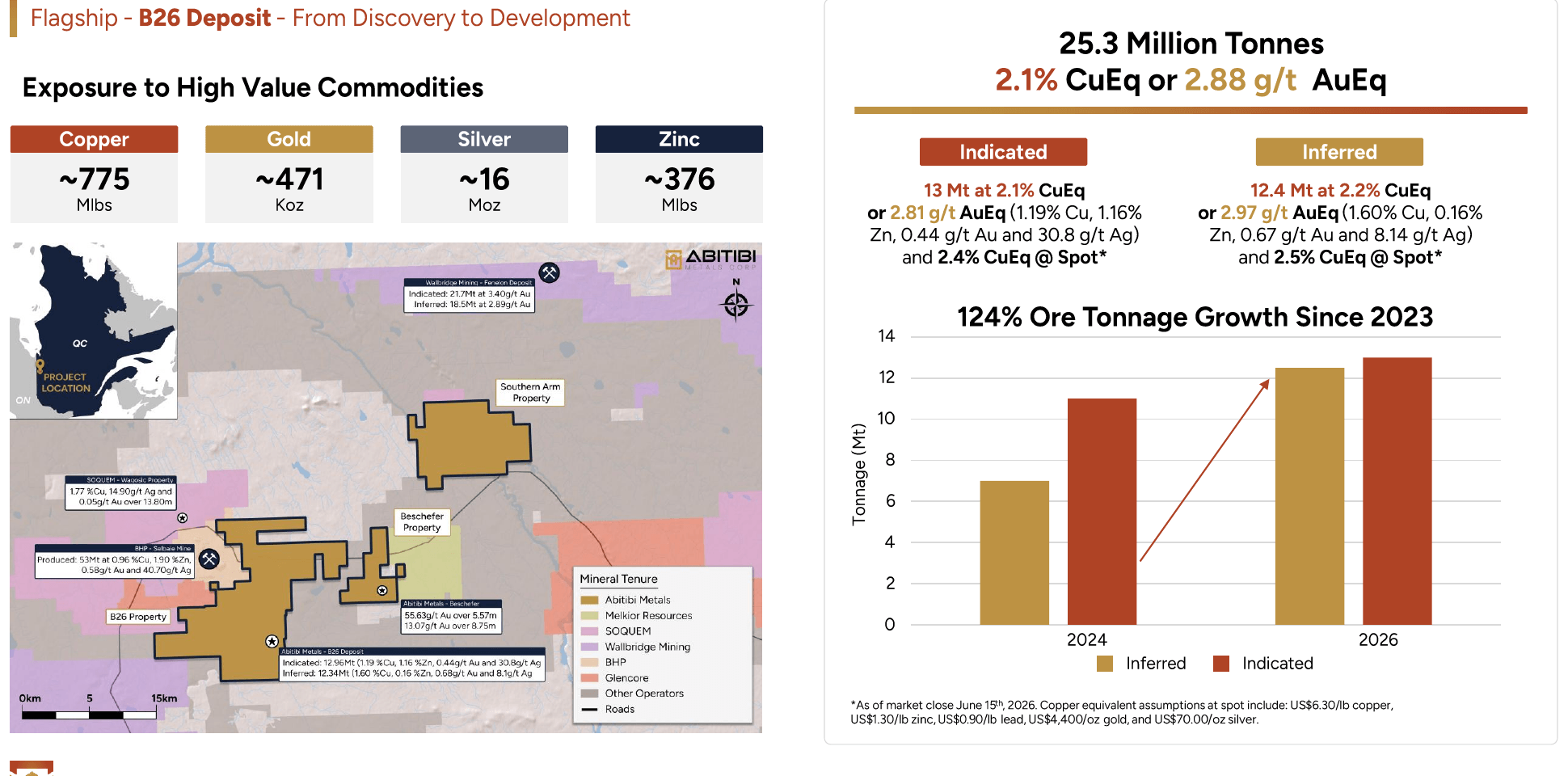The height and width of the screenshot is (776, 1568).
Task: Click the mine pickaxe icon beside the Fenelon Deposit label
Action: (x=550, y=273)
